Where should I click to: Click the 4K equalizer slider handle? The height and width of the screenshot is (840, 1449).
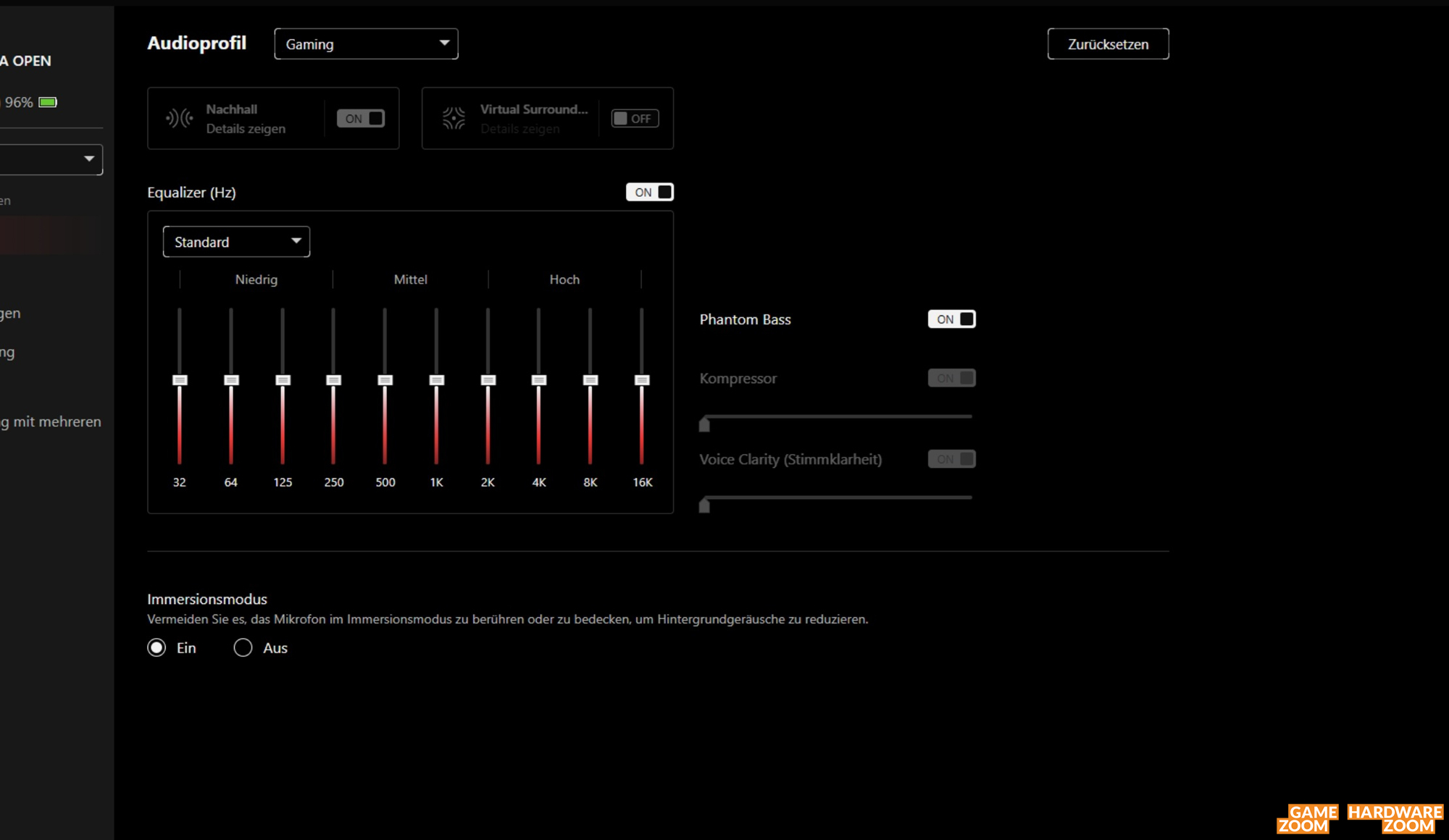tap(539, 380)
